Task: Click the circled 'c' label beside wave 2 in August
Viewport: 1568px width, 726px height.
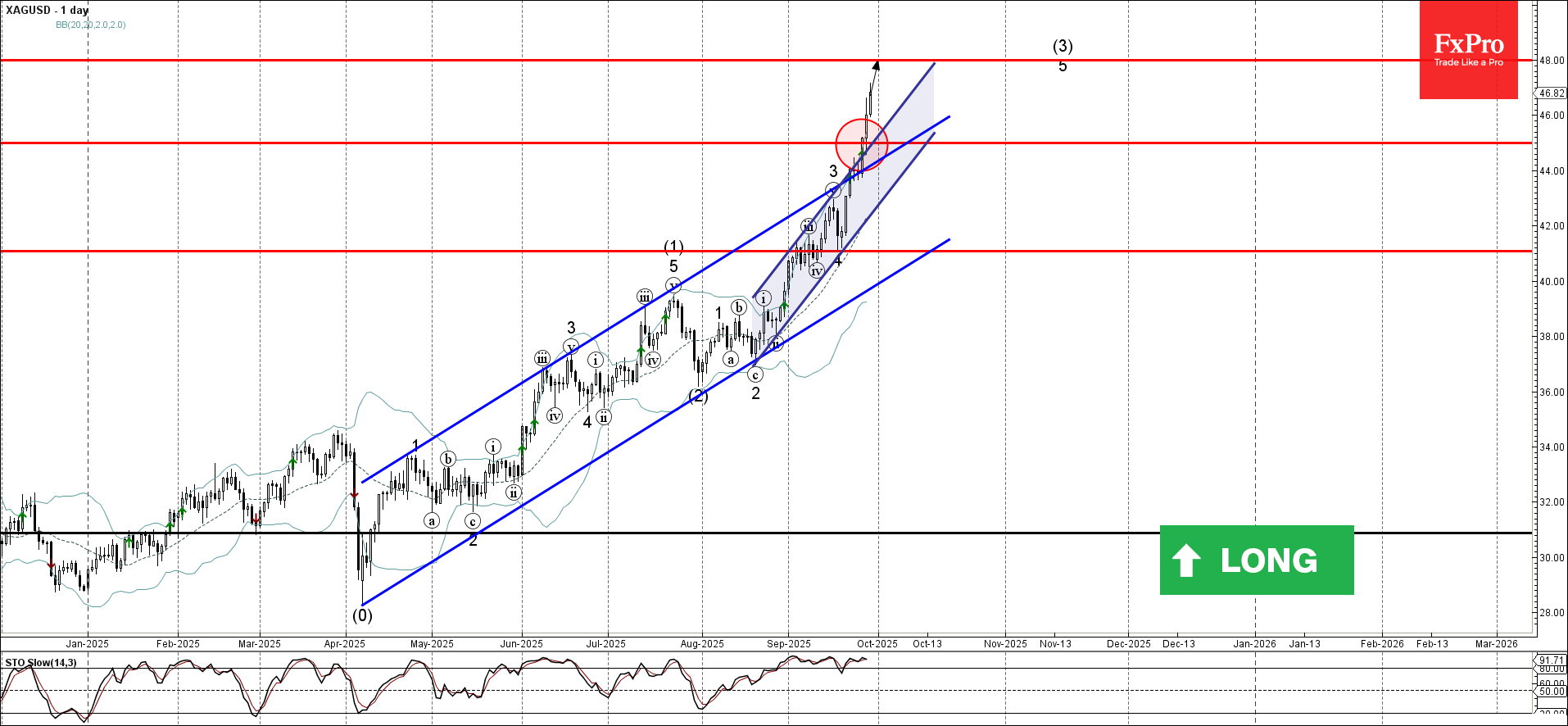Action: [x=755, y=374]
